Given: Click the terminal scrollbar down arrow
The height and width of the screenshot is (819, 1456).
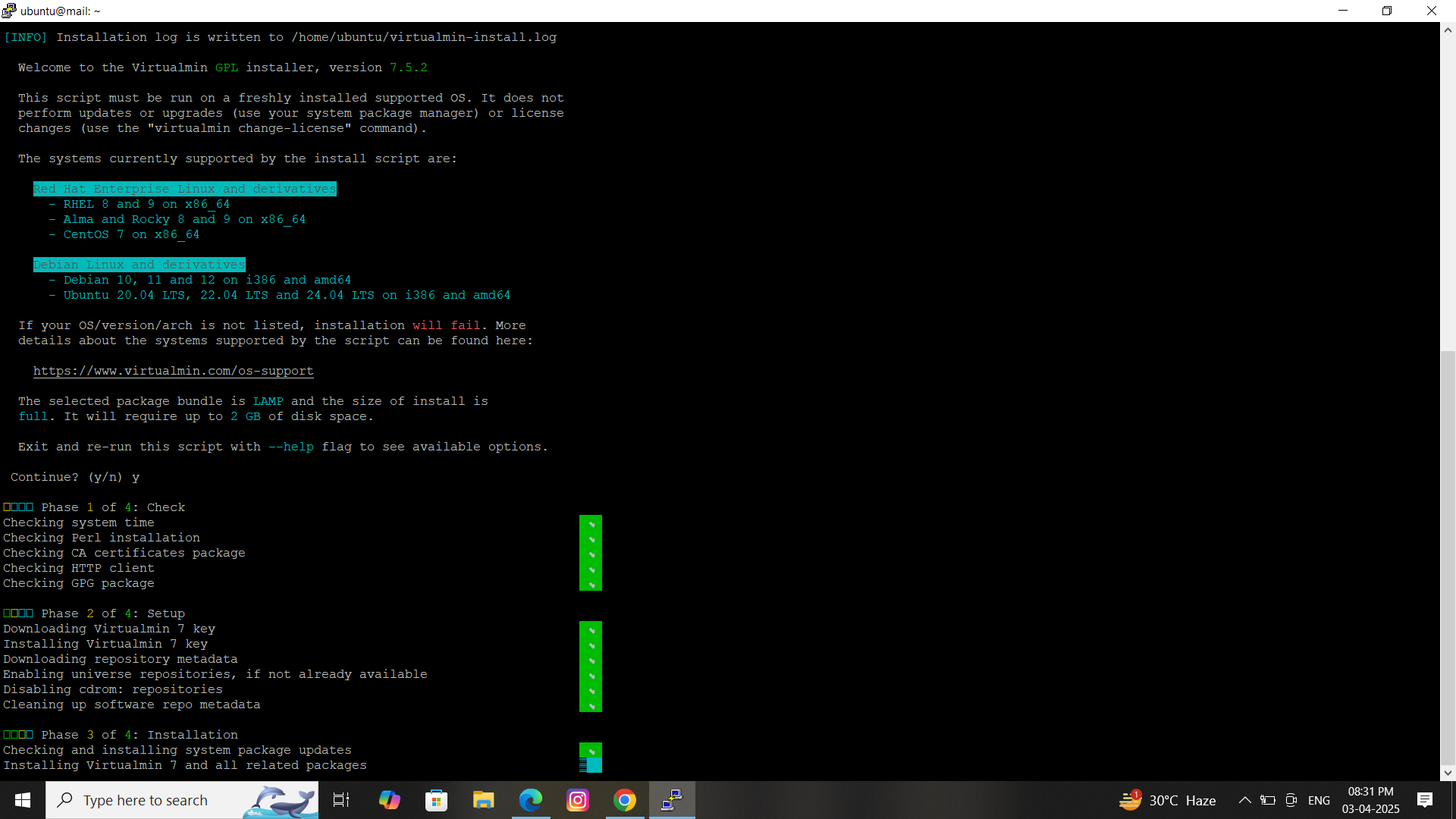Looking at the screenshot, I should [x=1448, y=773].
